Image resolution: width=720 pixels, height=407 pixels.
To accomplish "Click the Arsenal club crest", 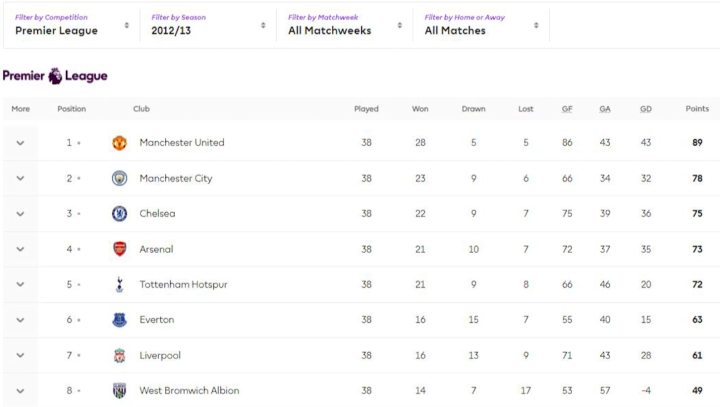I will (x=120, y=249).
